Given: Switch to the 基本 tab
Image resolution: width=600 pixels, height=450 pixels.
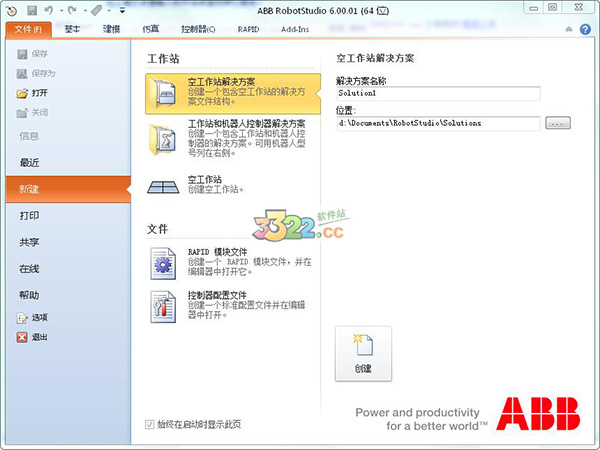Looking at the screenshot, I should click(x=72, y=29).
